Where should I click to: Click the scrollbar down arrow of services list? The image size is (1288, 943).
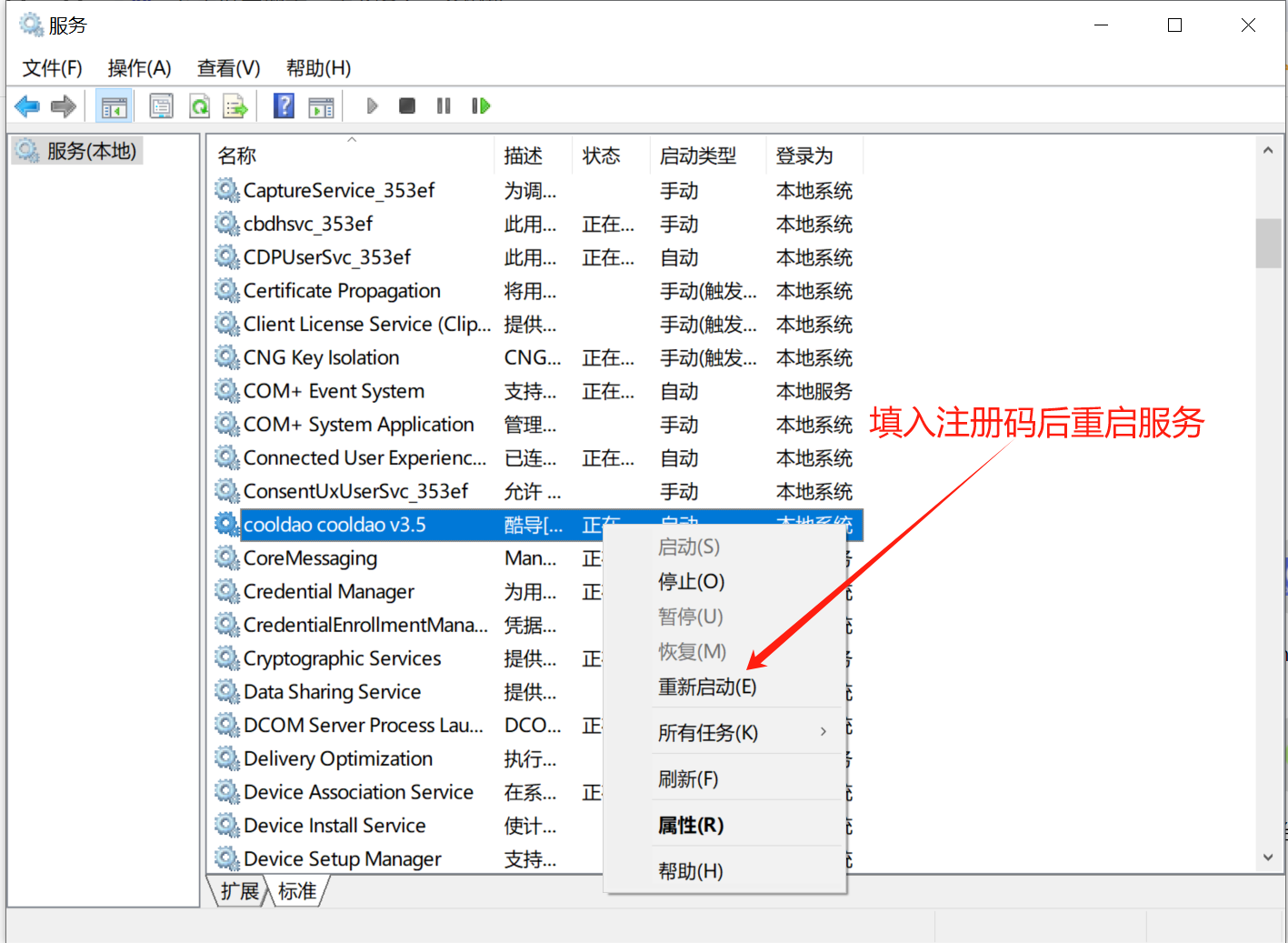[1268, 858]
